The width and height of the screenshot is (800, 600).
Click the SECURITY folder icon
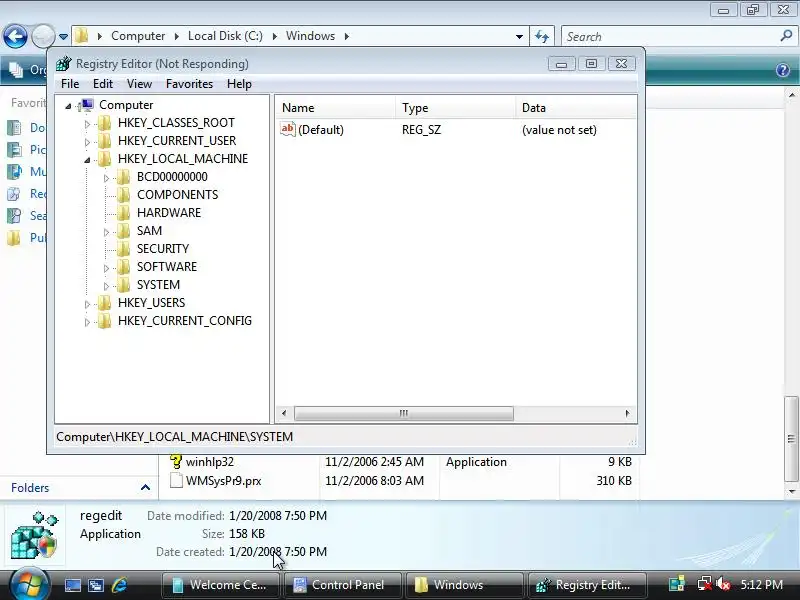(123, 248)
